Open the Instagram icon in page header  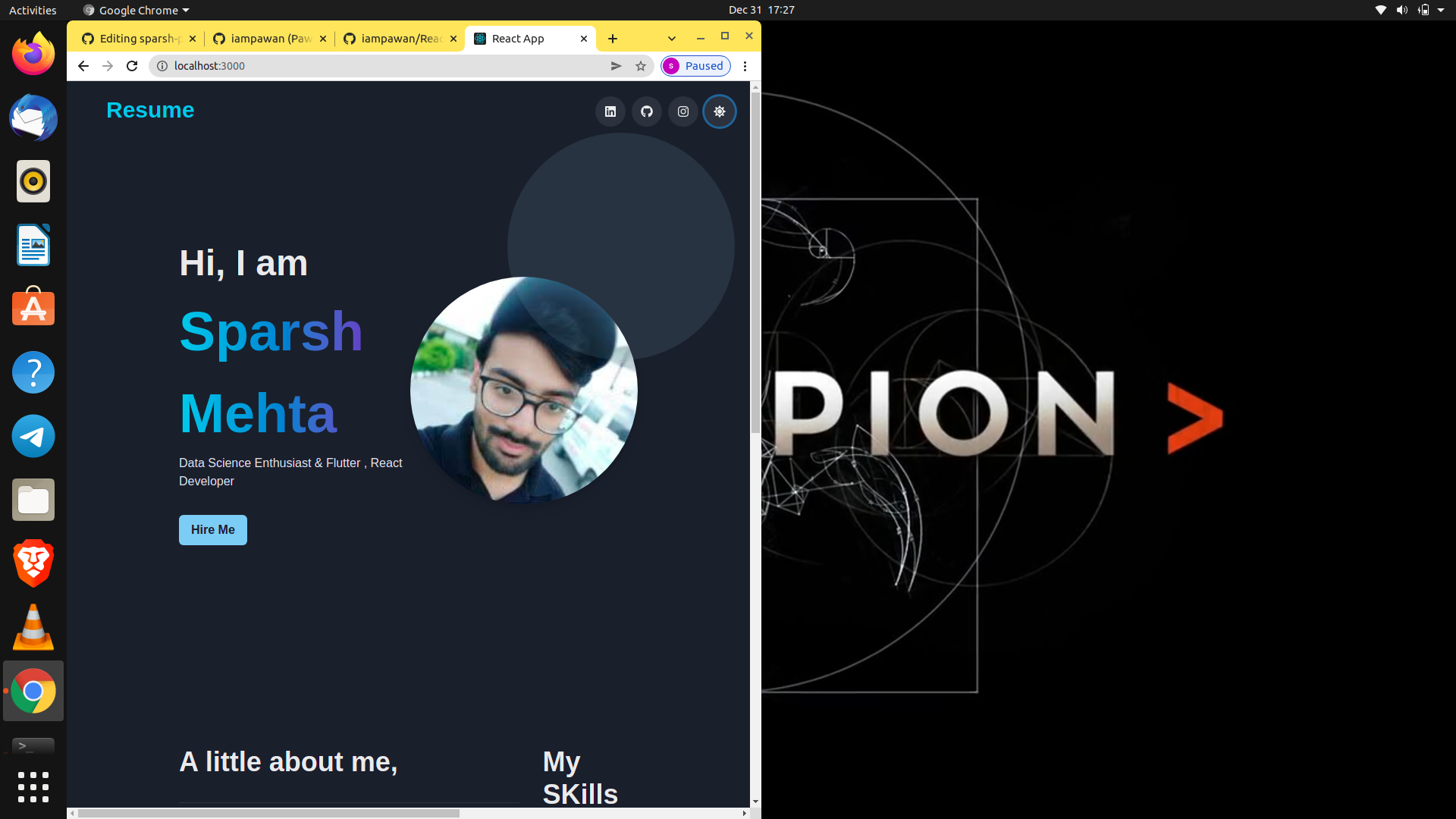click(682, 111)
